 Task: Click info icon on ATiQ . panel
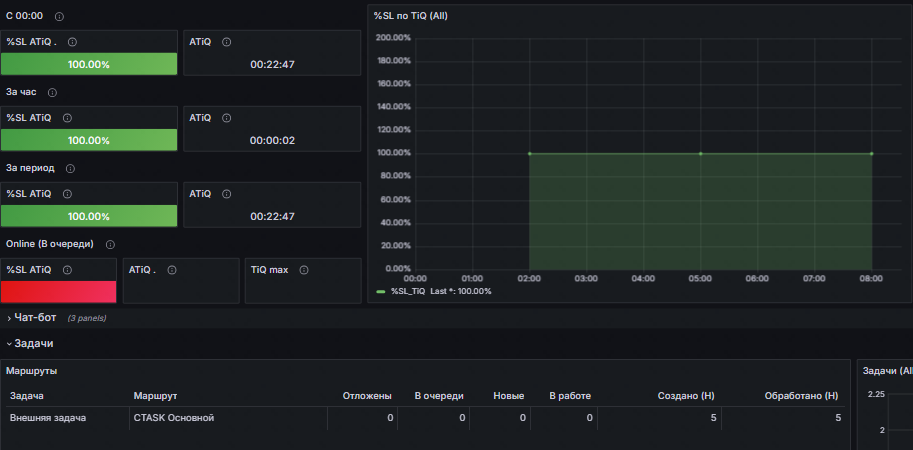coord(172,270)
